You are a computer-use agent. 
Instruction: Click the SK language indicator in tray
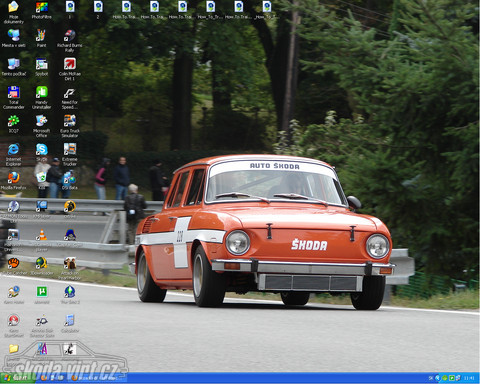[x=431, y=378]
